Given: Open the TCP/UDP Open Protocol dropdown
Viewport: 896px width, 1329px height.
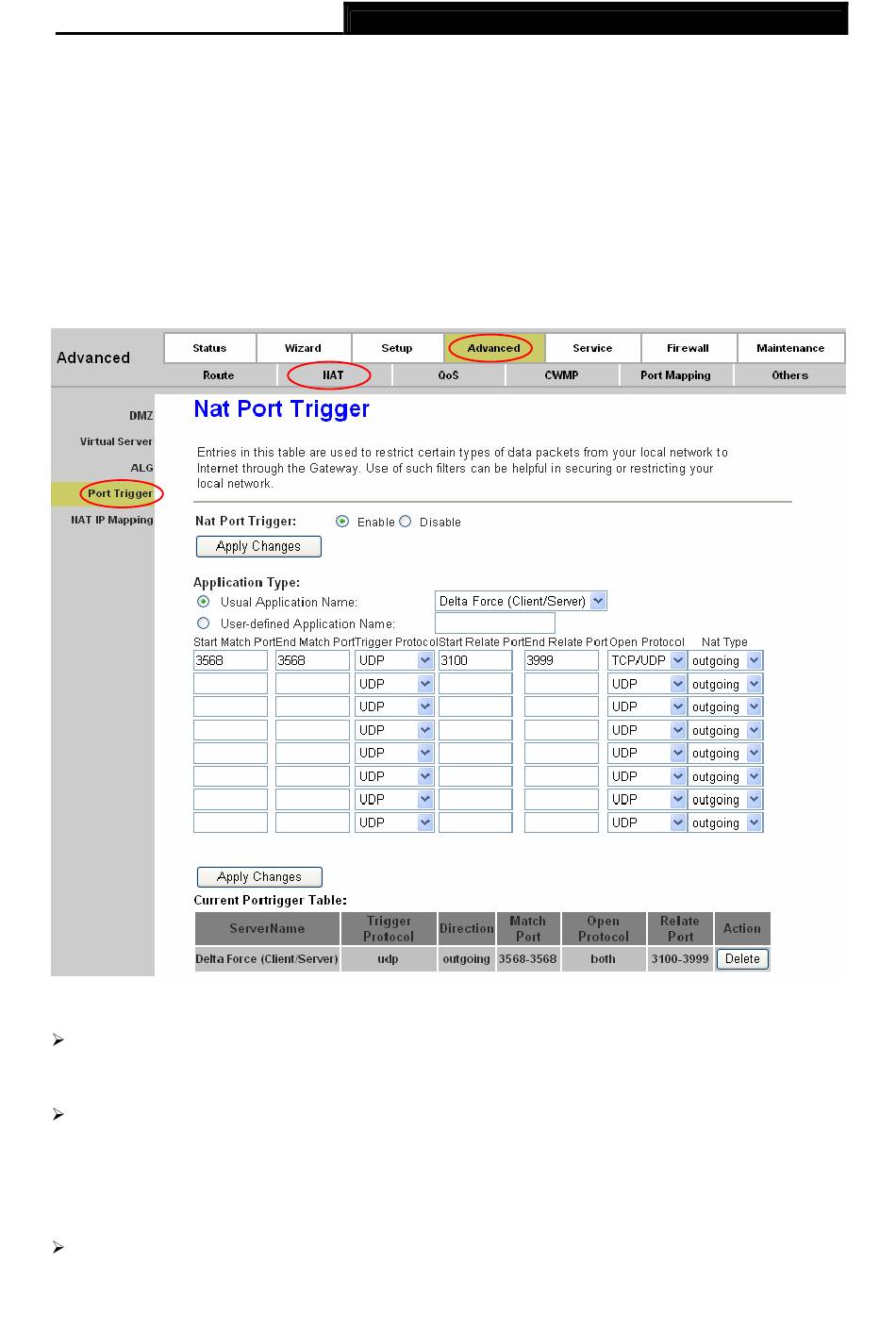Looking at the screenshot, I should [677, 661].
